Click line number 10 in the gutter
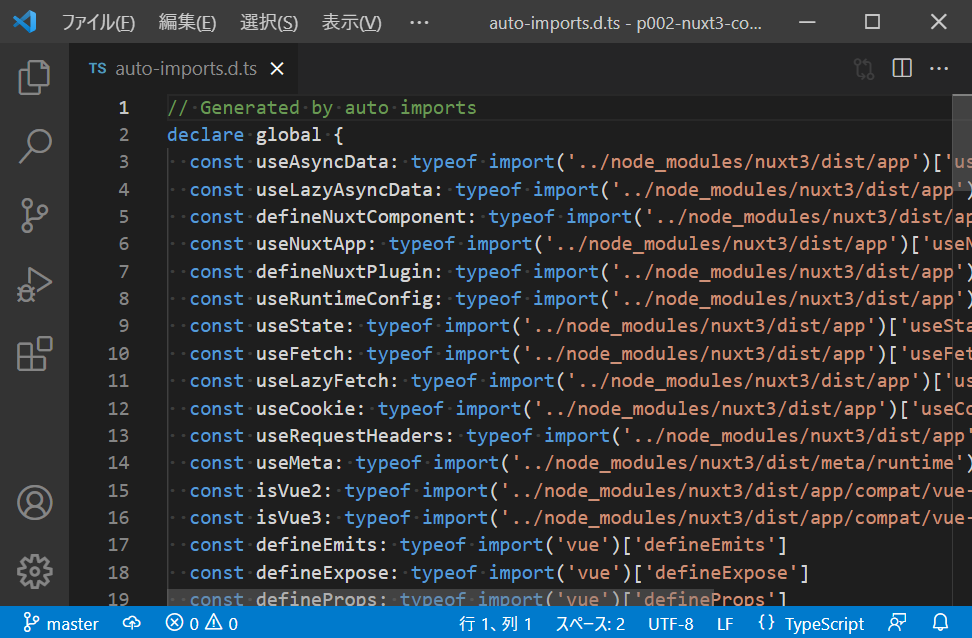The height and width of the screenshot is (638, 972). 118,353
